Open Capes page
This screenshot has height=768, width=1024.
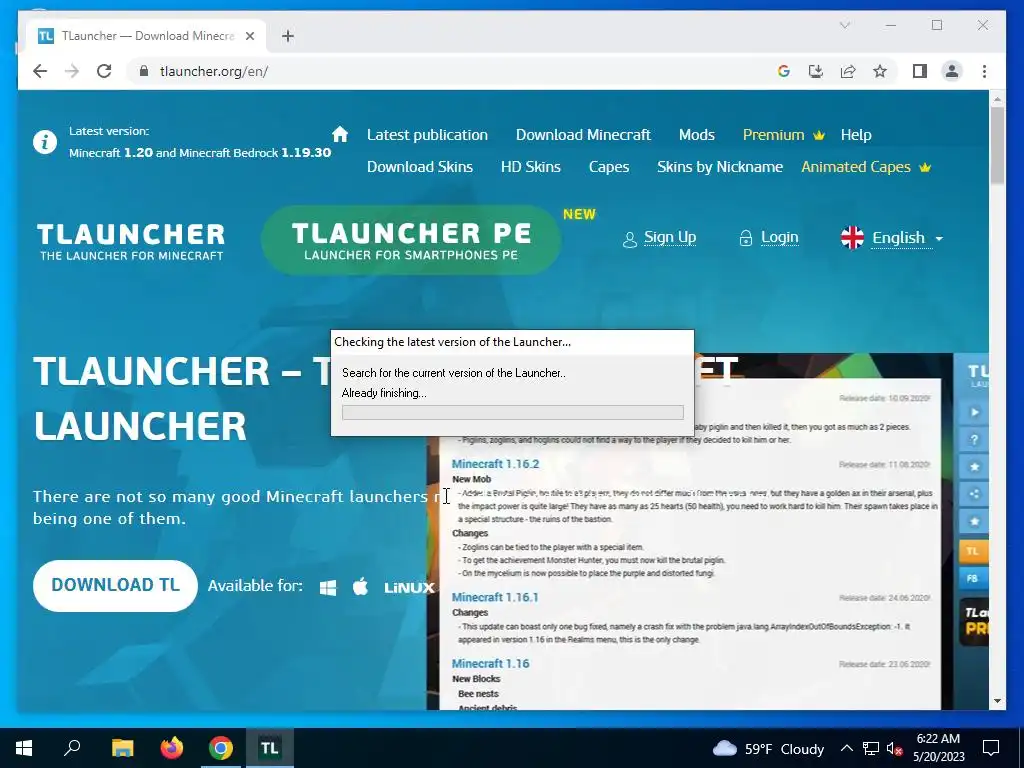609,167
